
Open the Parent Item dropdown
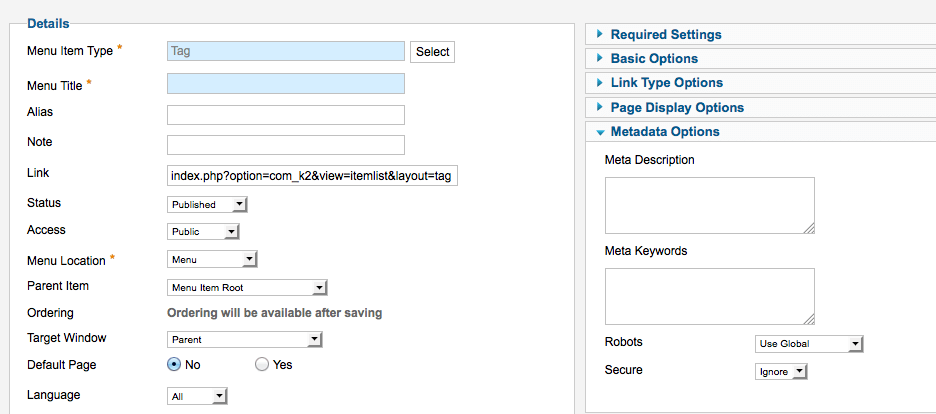click(x=247, y=288)
